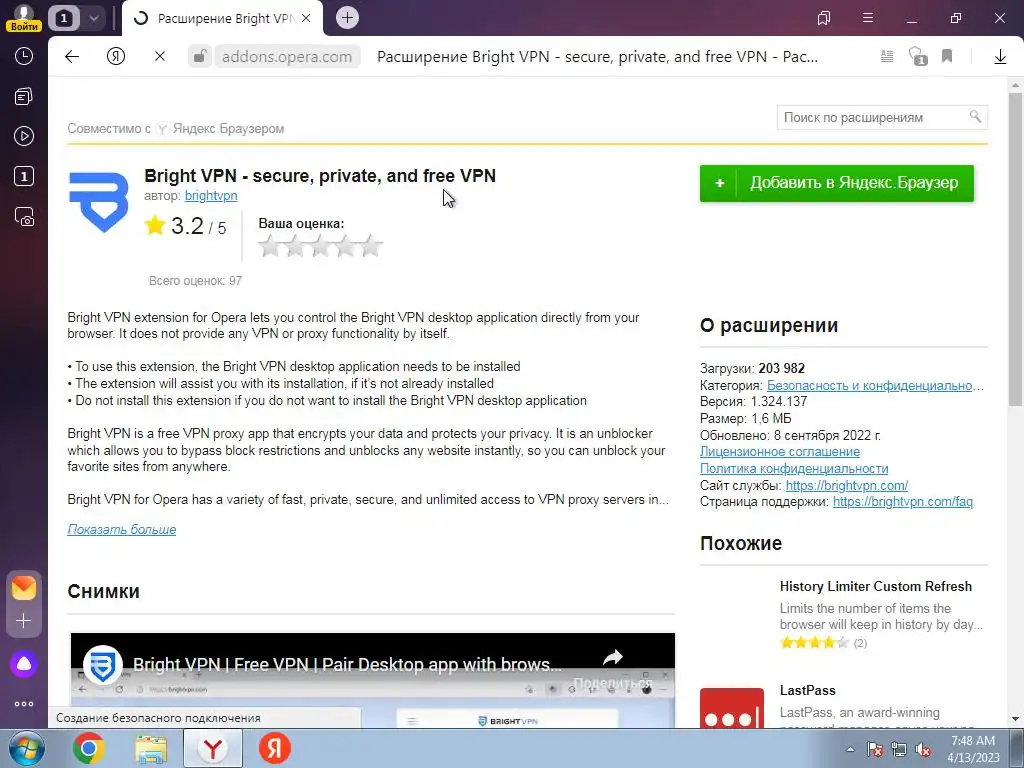Launch Google Chrome from the taskbar

pyautogui.click(x=88, y=748)
